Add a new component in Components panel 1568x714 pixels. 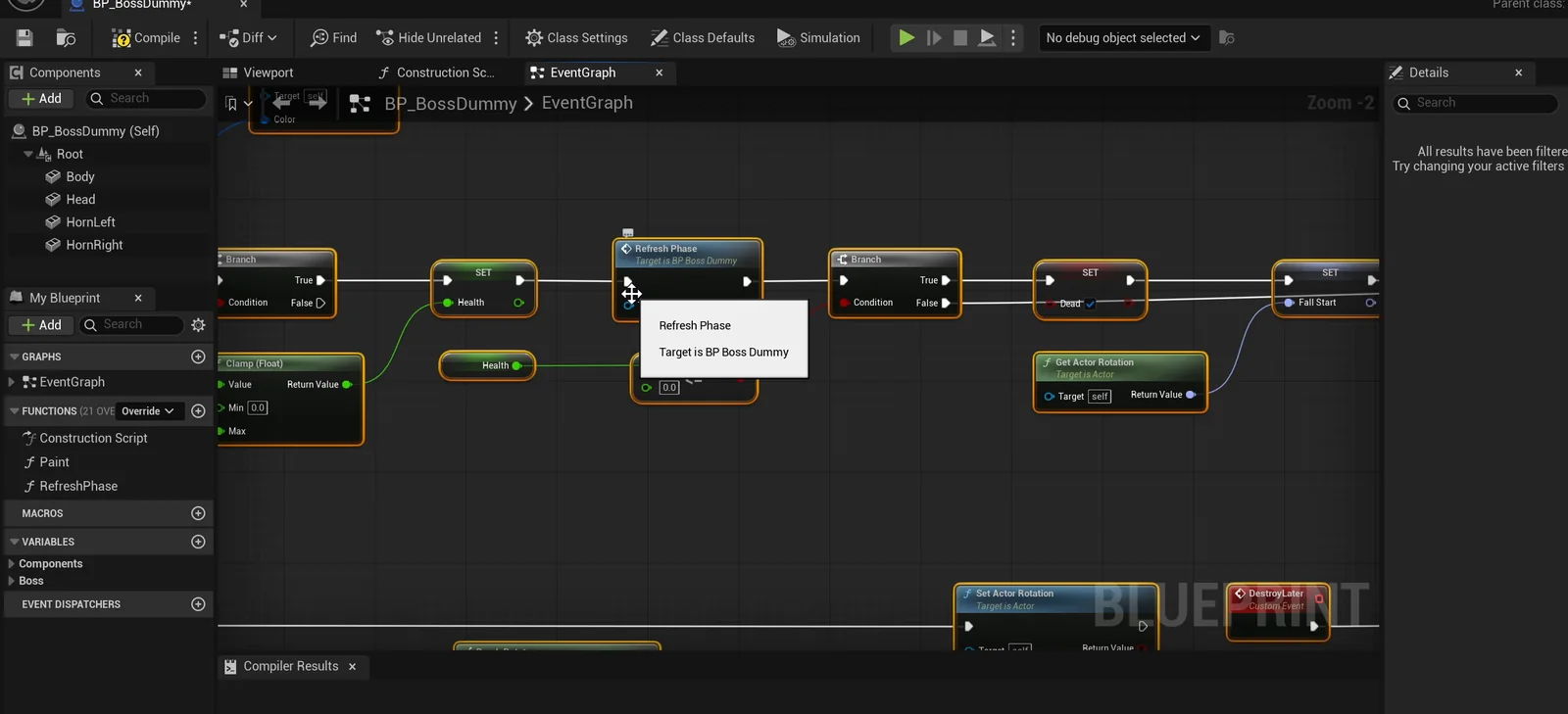41,99
